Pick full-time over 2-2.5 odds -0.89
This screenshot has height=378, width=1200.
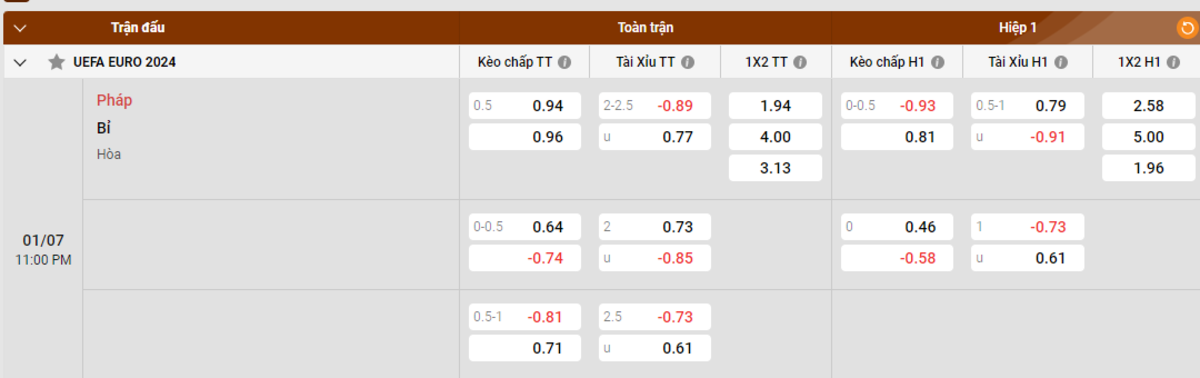click(655, 106)
